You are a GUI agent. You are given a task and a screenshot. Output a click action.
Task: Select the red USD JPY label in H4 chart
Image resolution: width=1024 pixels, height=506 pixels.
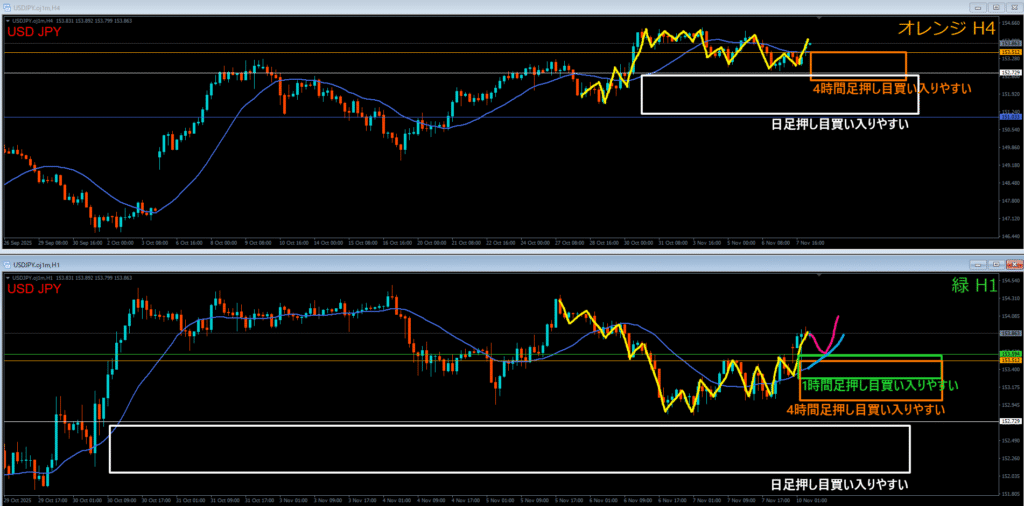point(34,31)
